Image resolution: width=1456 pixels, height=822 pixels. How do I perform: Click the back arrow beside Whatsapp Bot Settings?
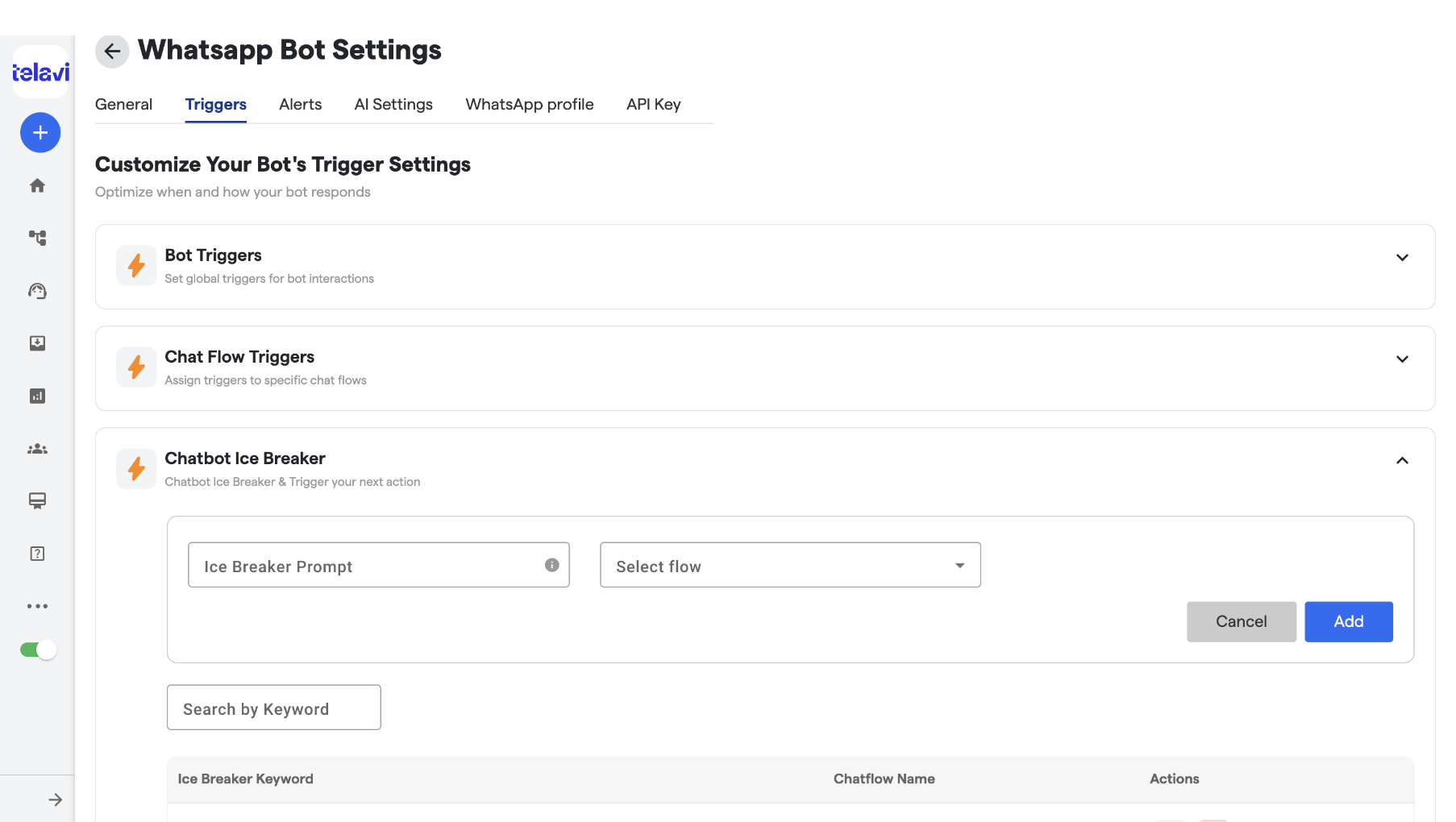[x=112, y=52]
